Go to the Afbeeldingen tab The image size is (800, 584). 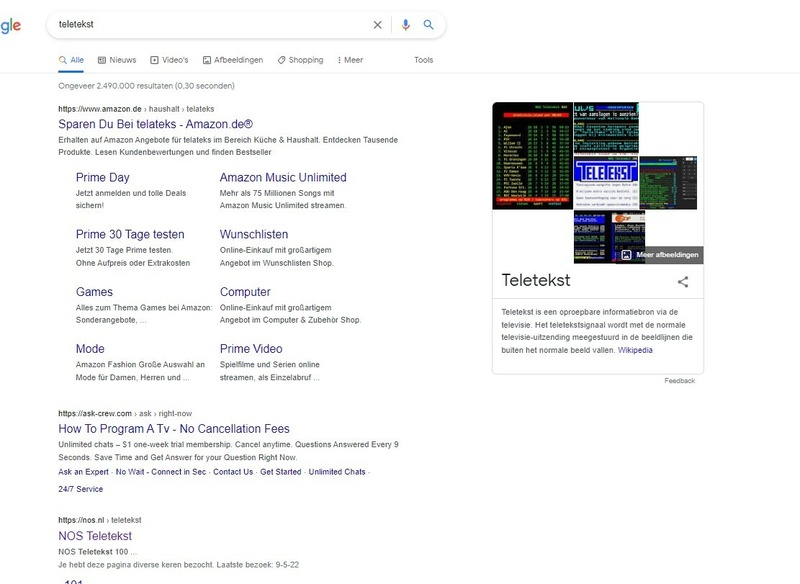[x=233, y=60]
